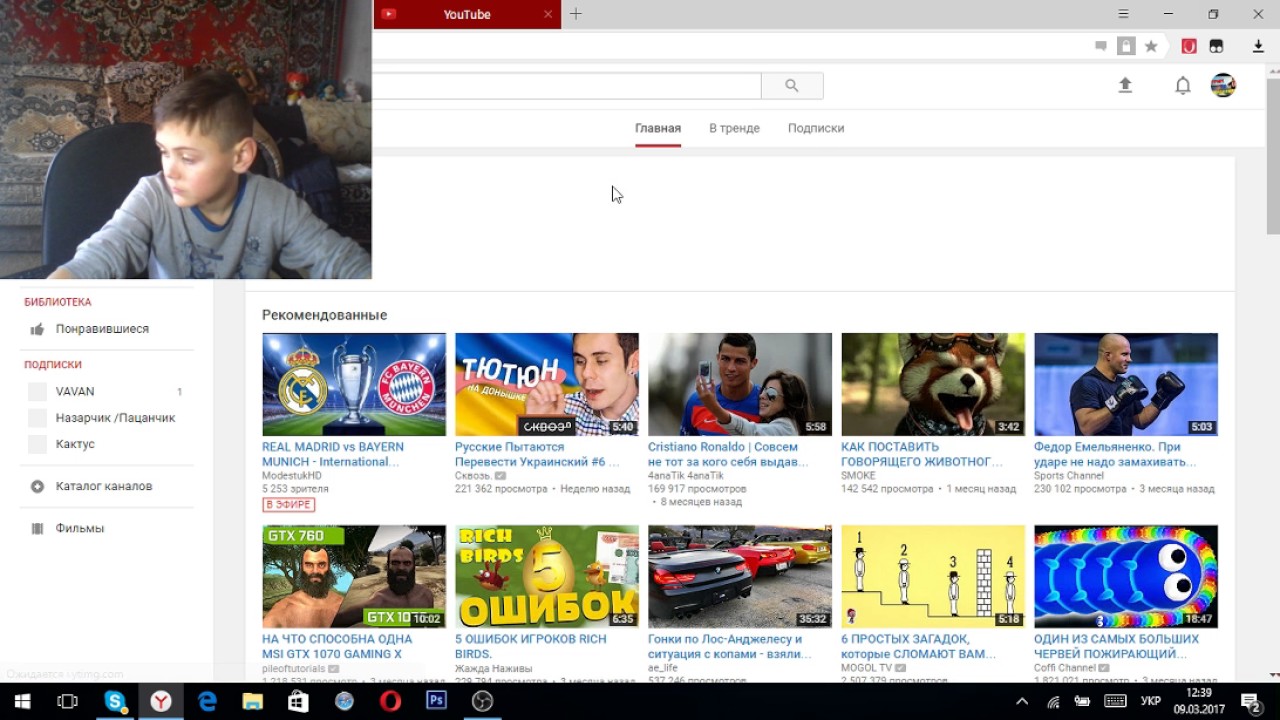Expand the system tray hidden icons chevron
The height and width of the screenshot is (720, 1280).
click(x=1022, y=701)
